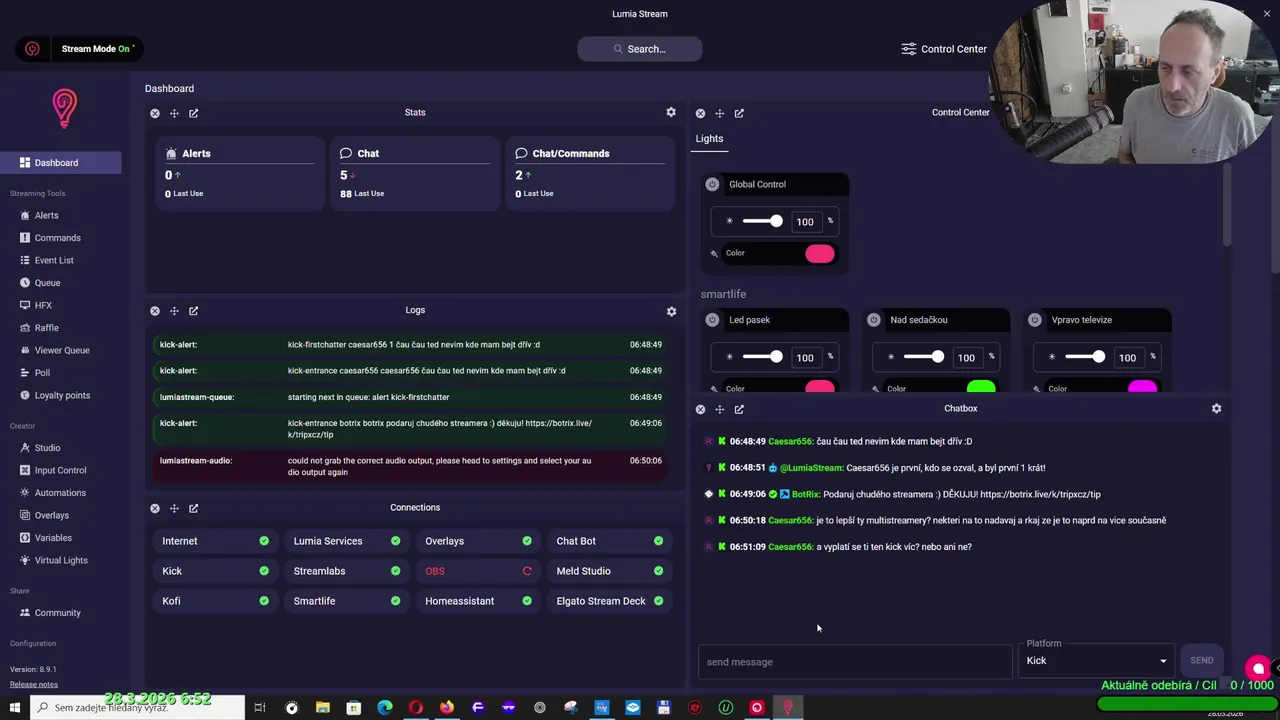Click the Kick connection entry
Image resolution: width=1280 pixels, height=720 pixels.
tap(214, 571)
